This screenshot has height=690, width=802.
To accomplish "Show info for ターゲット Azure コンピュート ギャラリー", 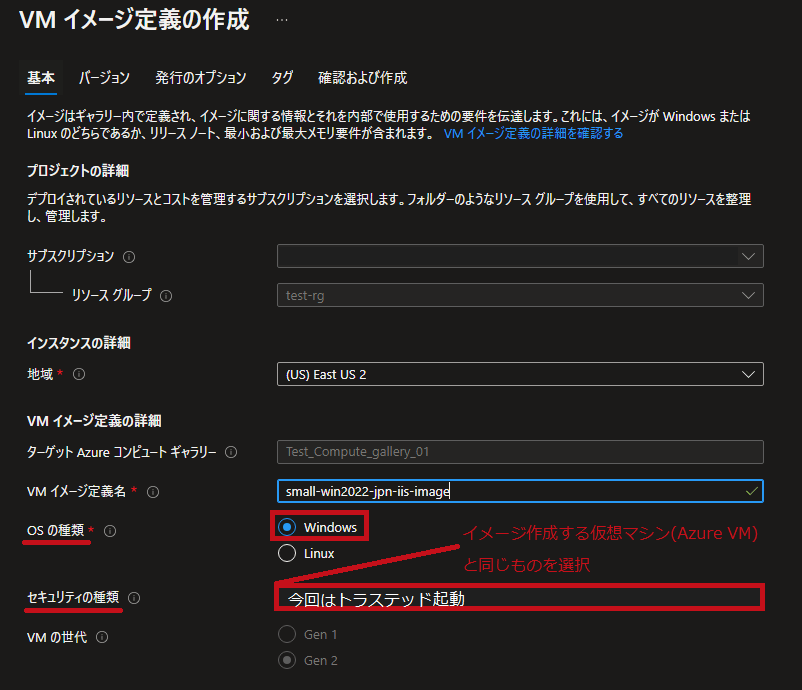I will tap(231, 452).
